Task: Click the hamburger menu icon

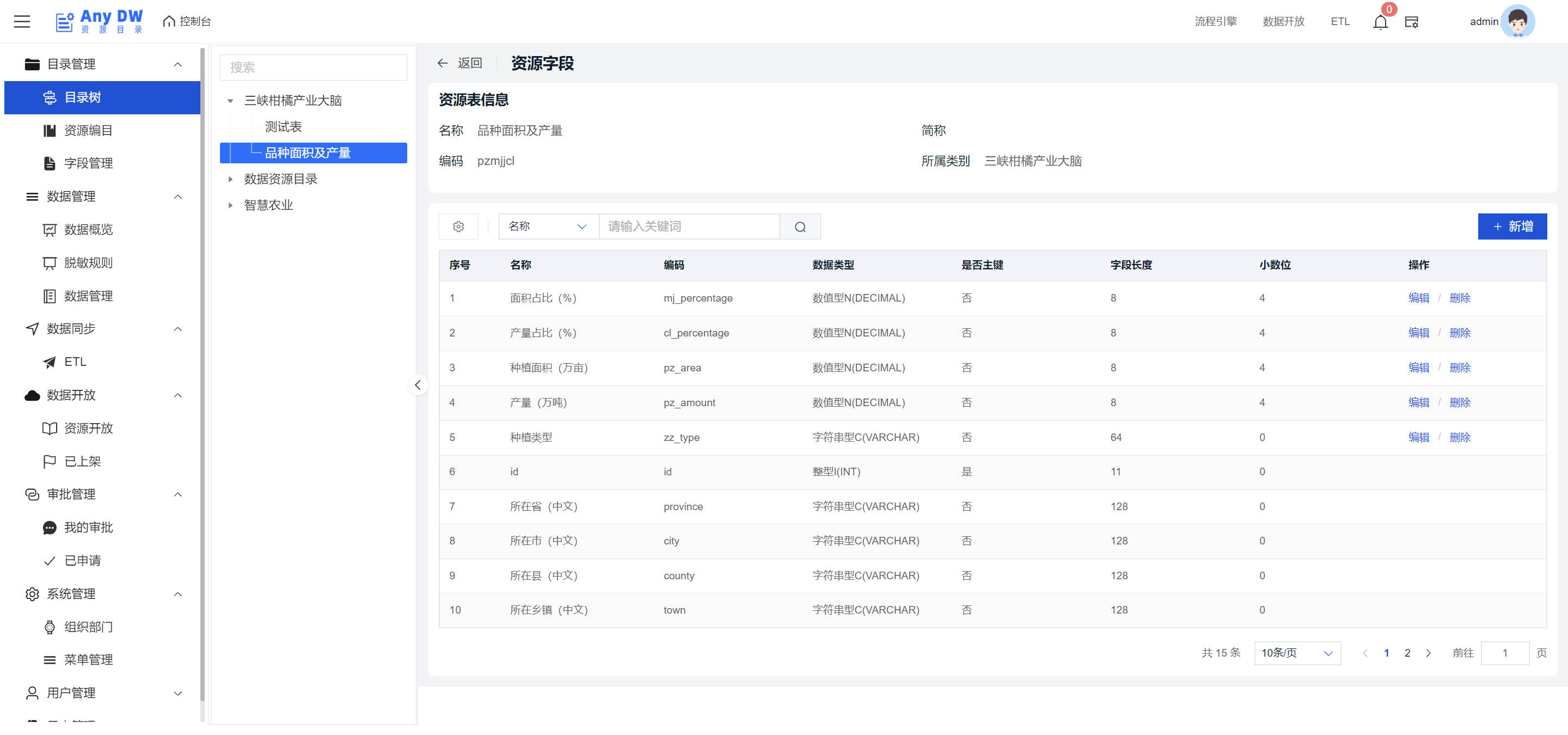Action: click(x=22, y=21)
